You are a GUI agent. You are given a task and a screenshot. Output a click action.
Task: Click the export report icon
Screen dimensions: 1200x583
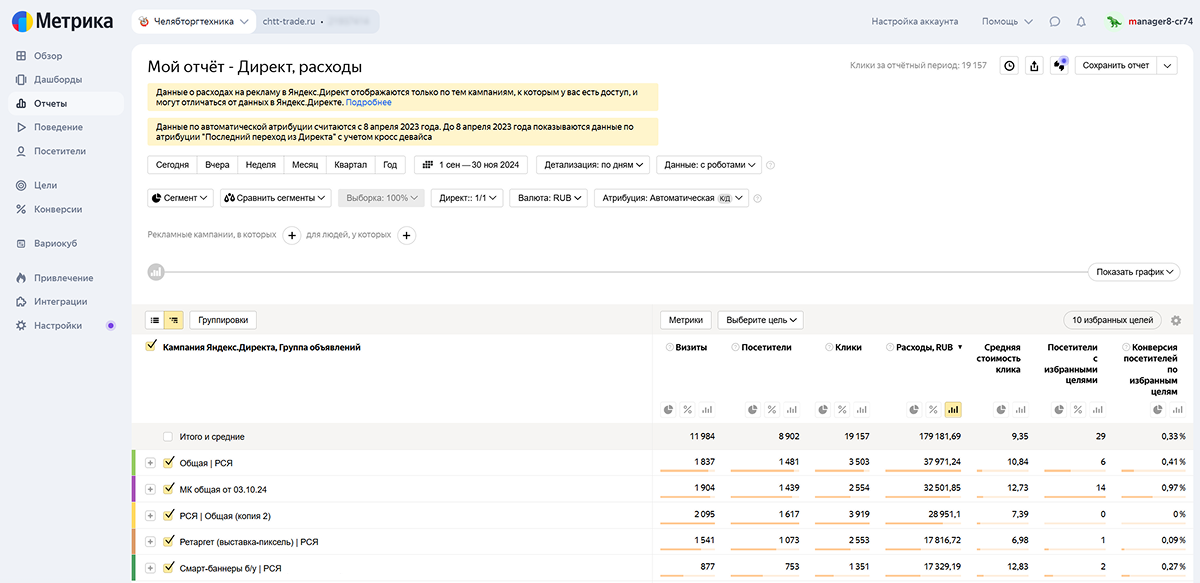[x=1034, y=66]
